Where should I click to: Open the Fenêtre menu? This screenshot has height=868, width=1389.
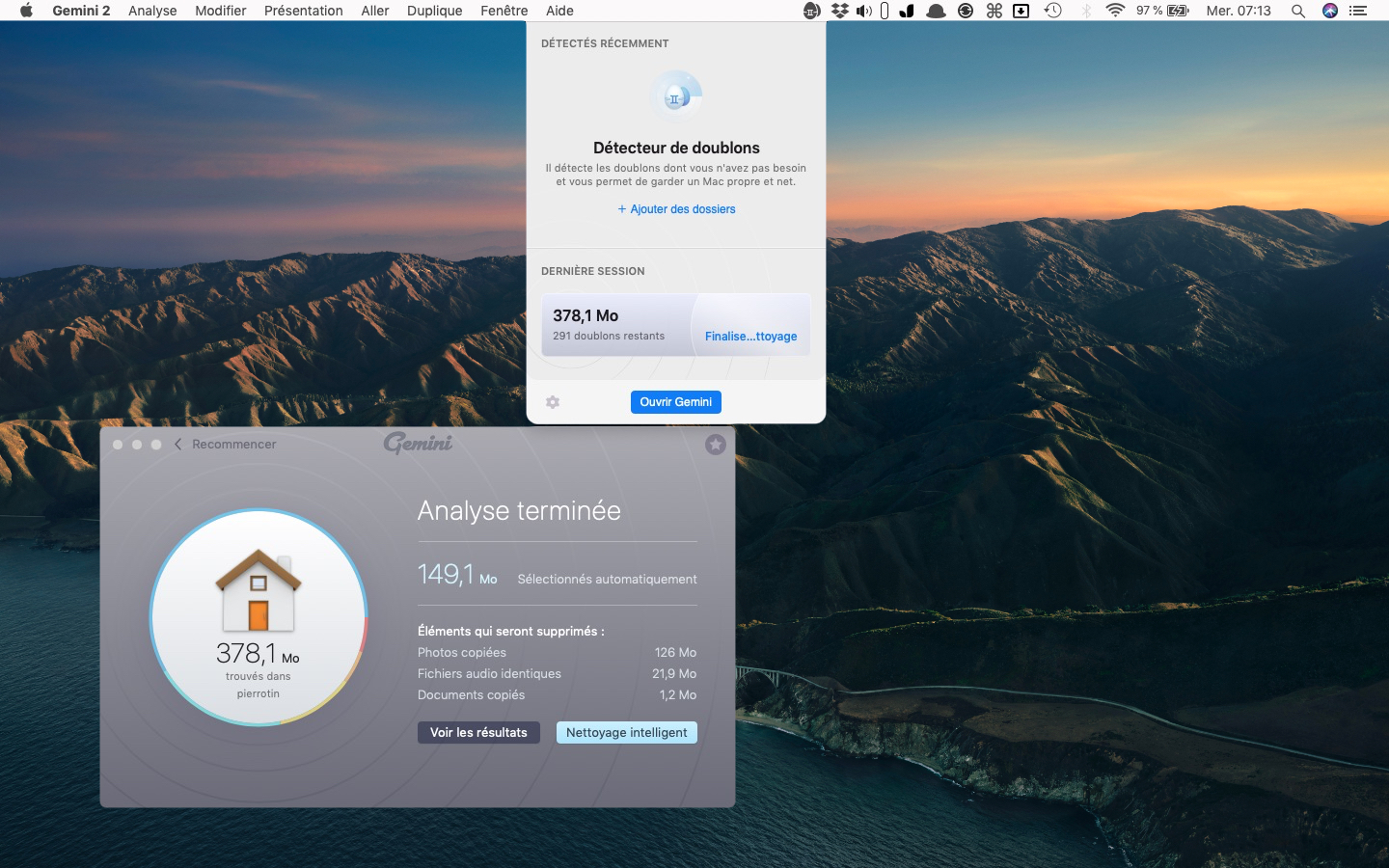(504, 11)
